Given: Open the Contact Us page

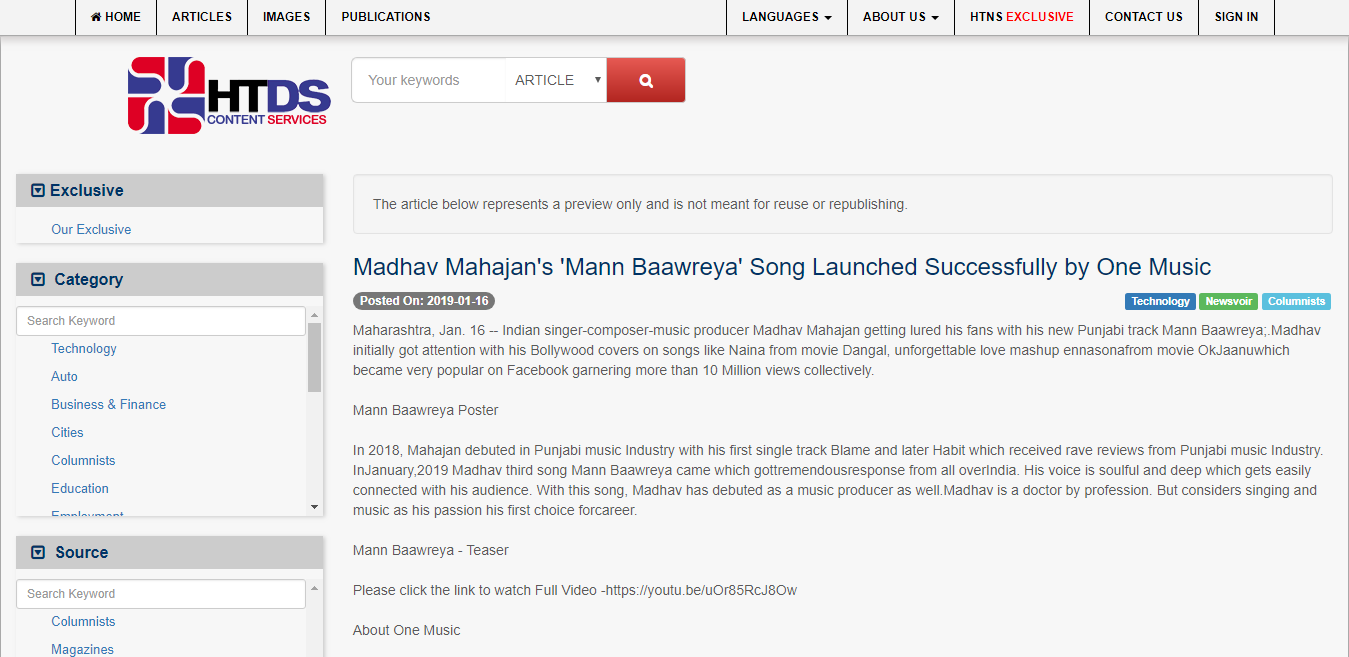Looking at the screenshot, I should coord(1144,17).
